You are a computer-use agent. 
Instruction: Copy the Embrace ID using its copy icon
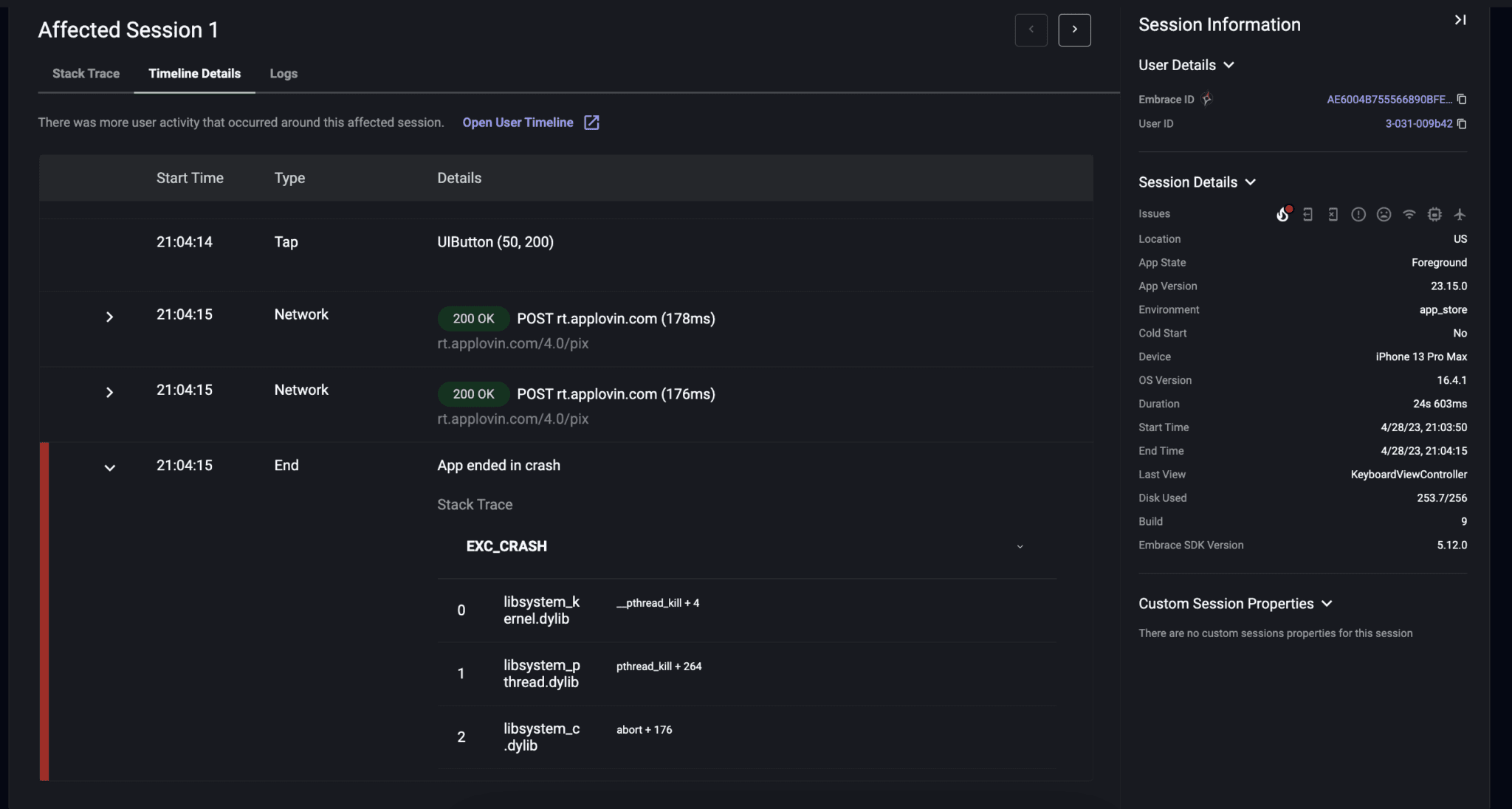[x=1462, y=99]
